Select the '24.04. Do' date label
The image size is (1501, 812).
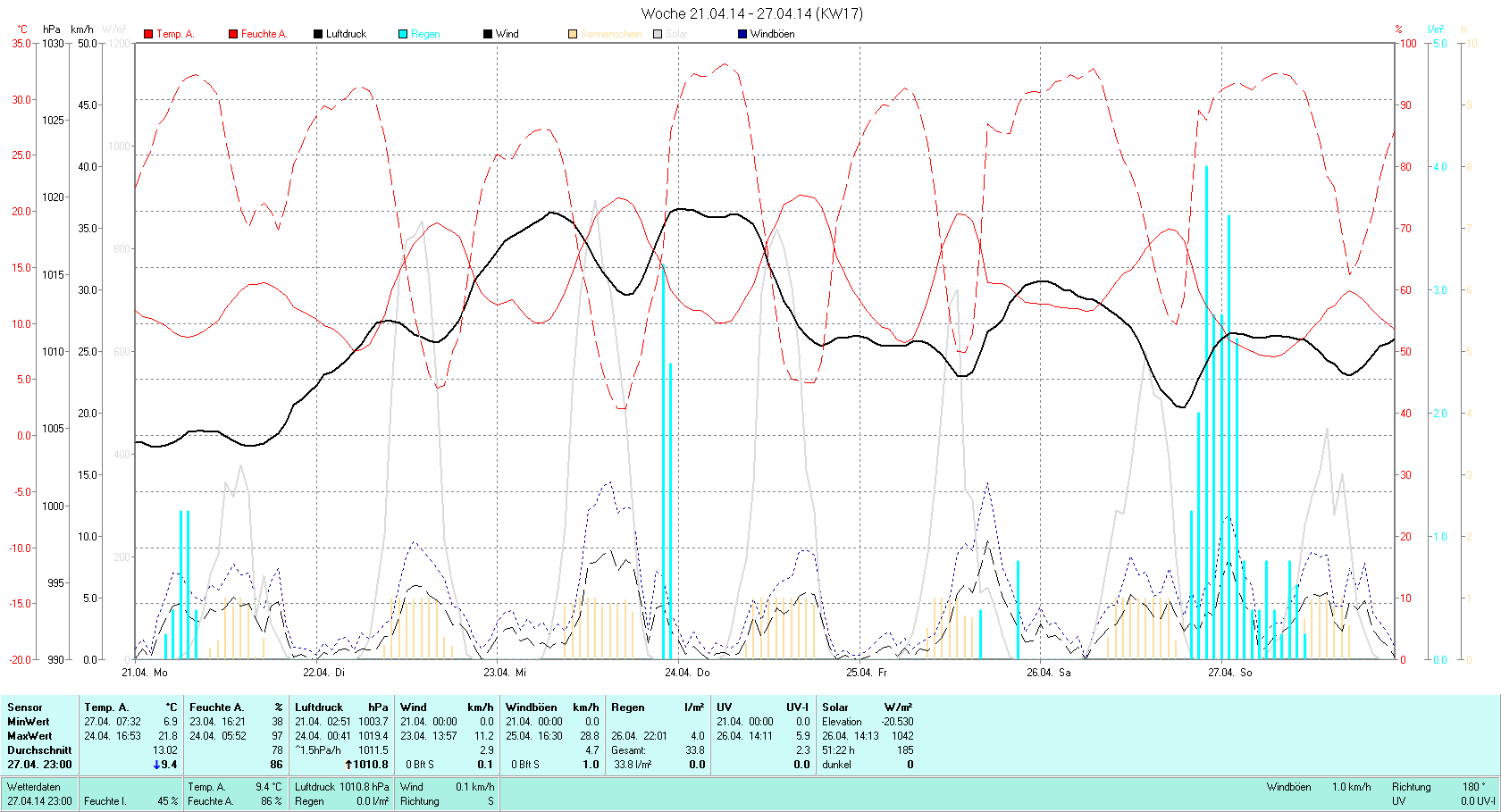click(687, 673)
